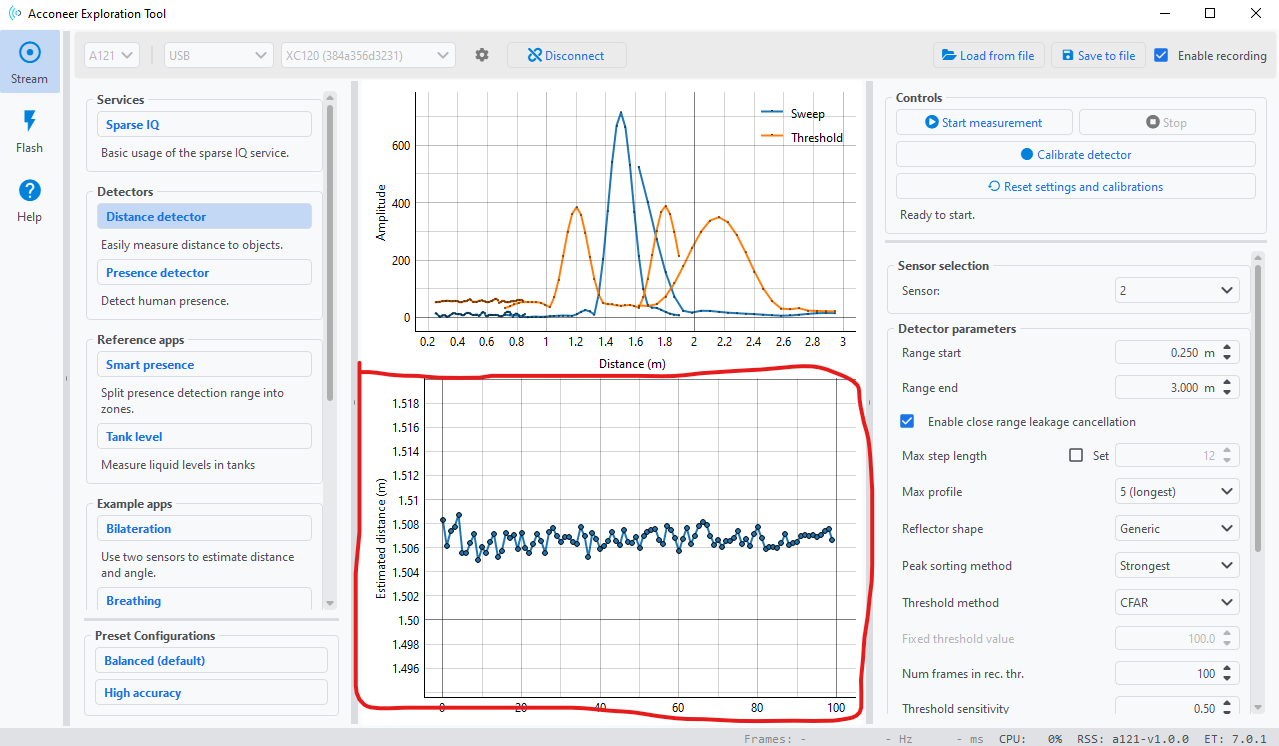The height and width of the screenshot is (746, 1279).
Task: Click the Threshold legend entry
Action: point(817,137)
